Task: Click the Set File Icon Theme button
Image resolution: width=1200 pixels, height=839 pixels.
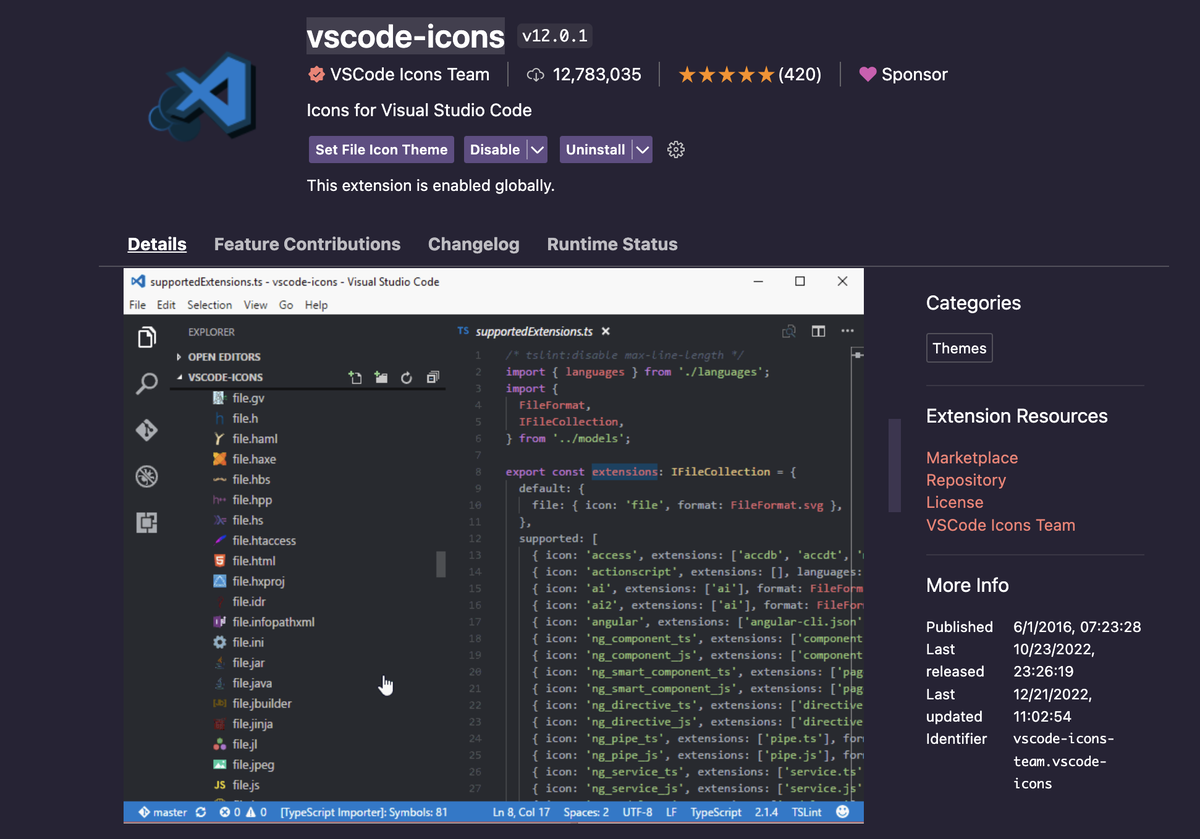Action: pos(381,149)
